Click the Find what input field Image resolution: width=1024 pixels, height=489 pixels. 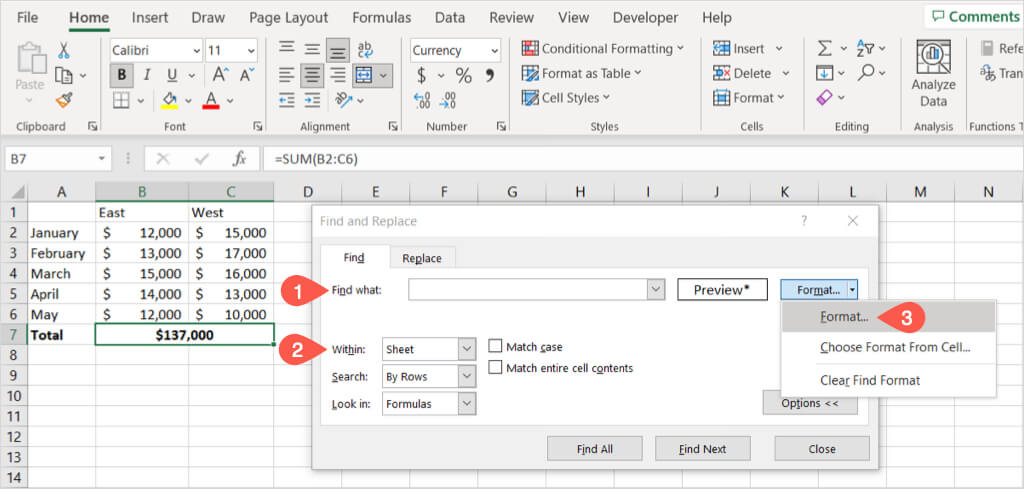(528, 290)
